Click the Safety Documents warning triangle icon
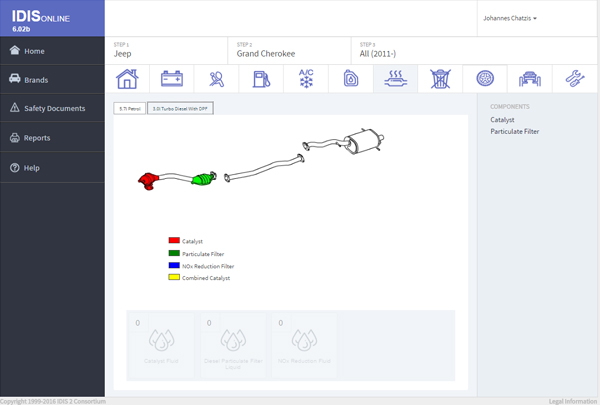Viewport: 600px width, 405px height. [x=15, y=108]
